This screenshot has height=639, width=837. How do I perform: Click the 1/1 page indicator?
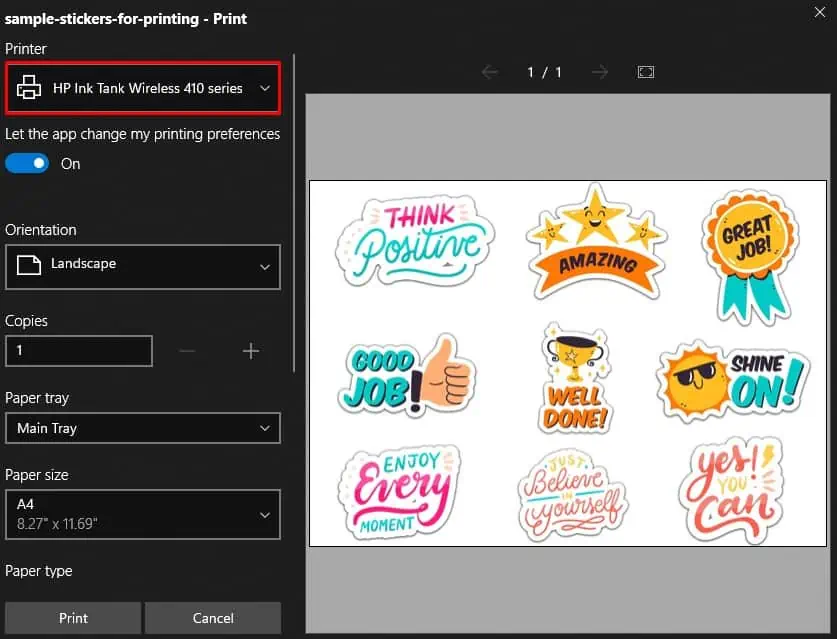click(544, 71)
